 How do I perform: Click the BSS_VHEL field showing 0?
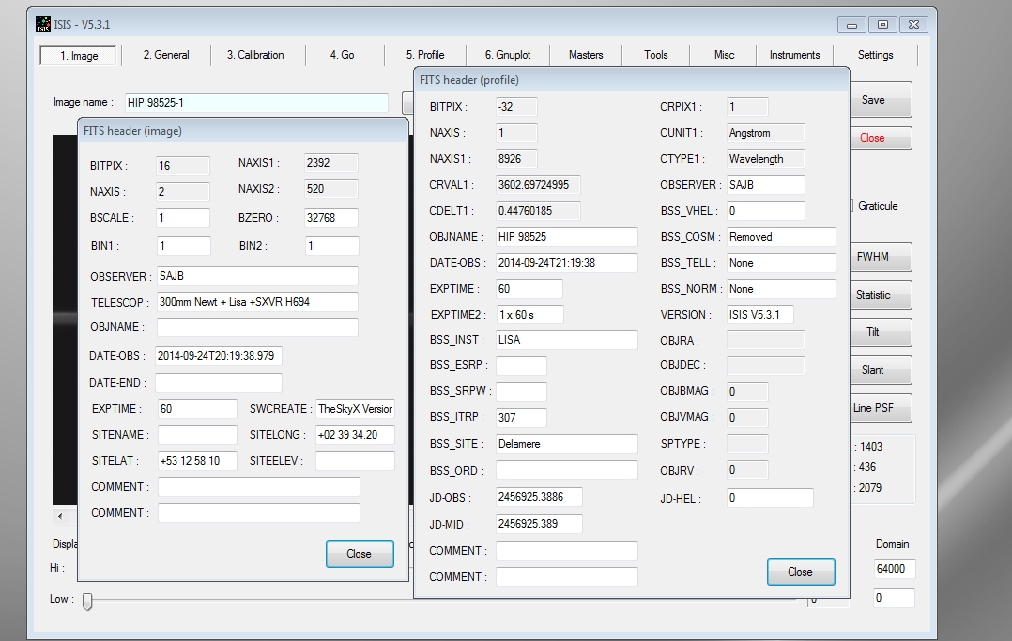[766, 210]
